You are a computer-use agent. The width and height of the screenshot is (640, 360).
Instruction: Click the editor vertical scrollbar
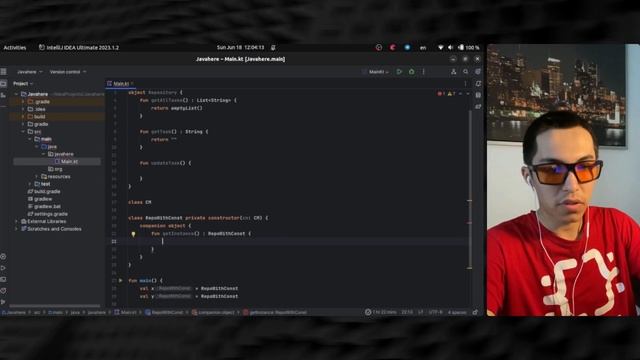469,189
